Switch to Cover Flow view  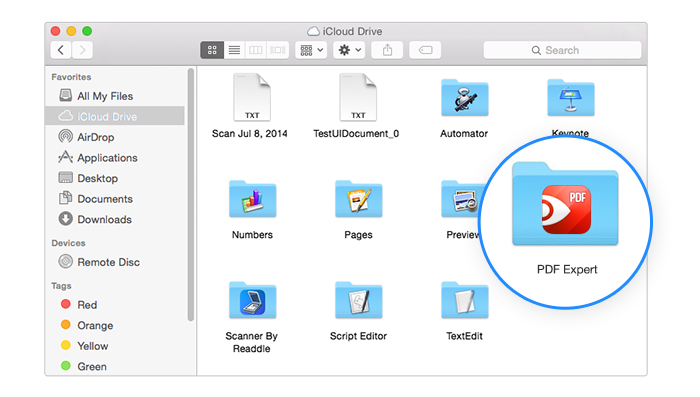click(x=278, y=50)
